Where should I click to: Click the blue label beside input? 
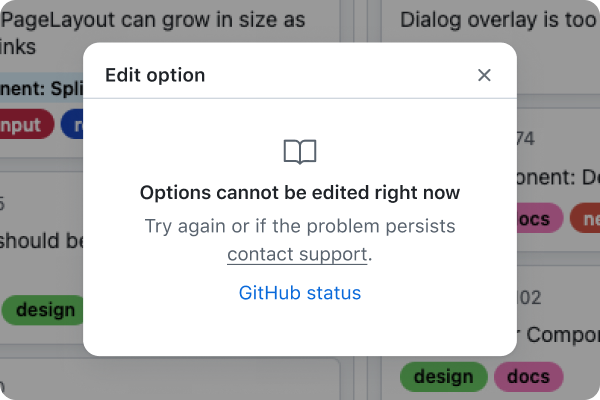72,125
